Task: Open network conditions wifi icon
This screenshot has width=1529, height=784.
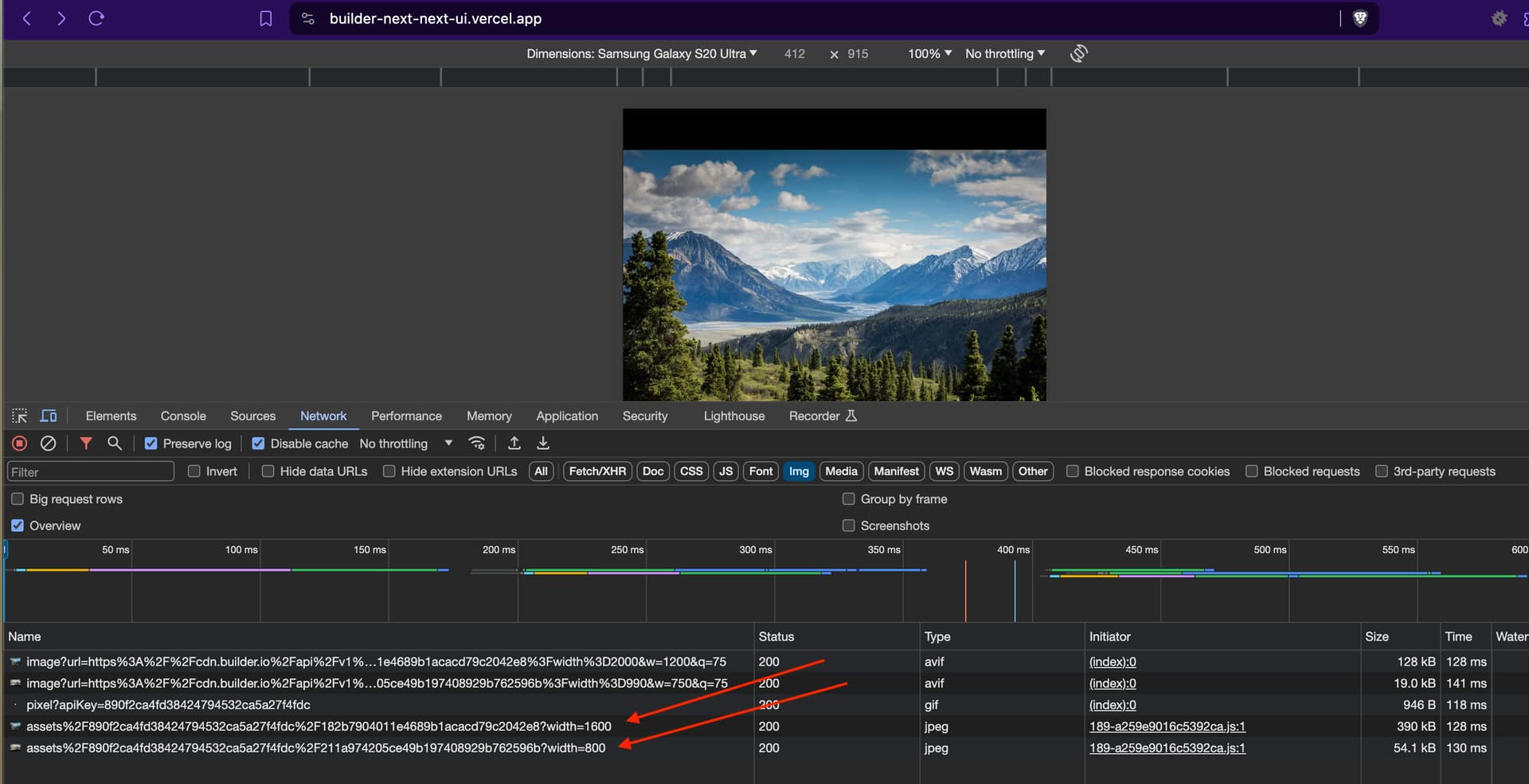Action: click(x=477, y=443)
